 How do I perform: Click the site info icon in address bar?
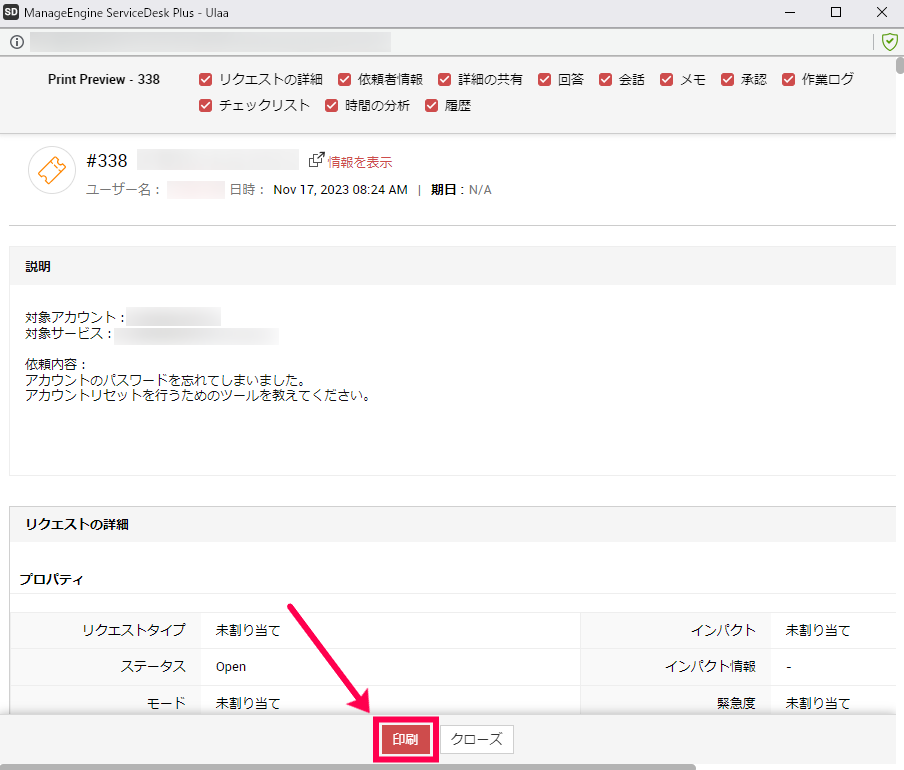pos(17,41)
